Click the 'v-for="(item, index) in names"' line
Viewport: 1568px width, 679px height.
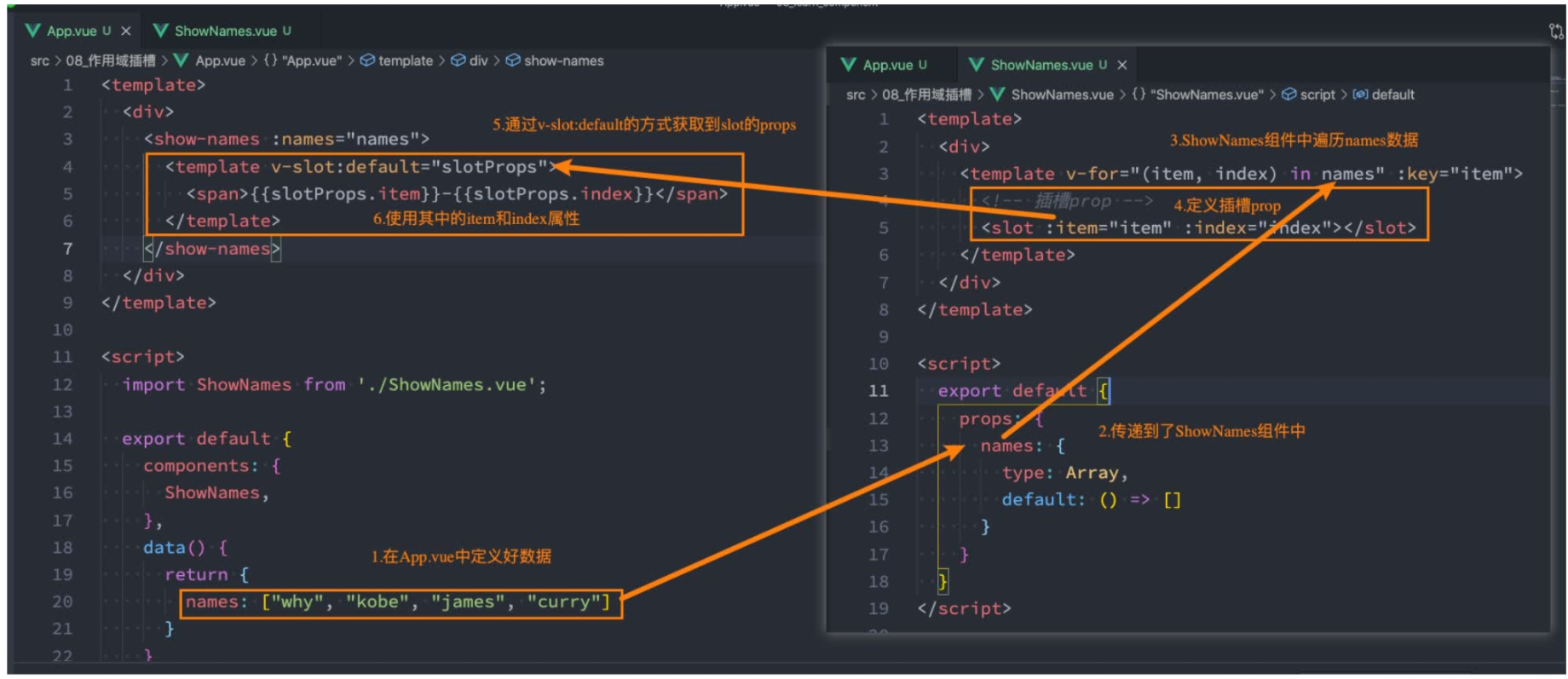1242,174
